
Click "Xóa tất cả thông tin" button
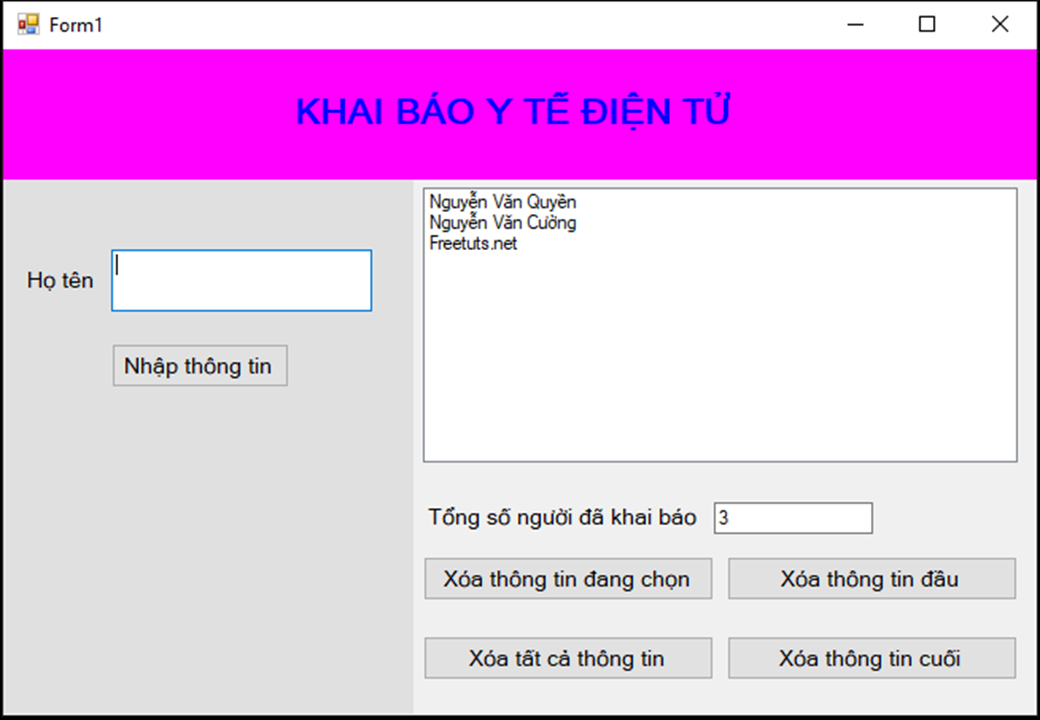coord(567,657)
